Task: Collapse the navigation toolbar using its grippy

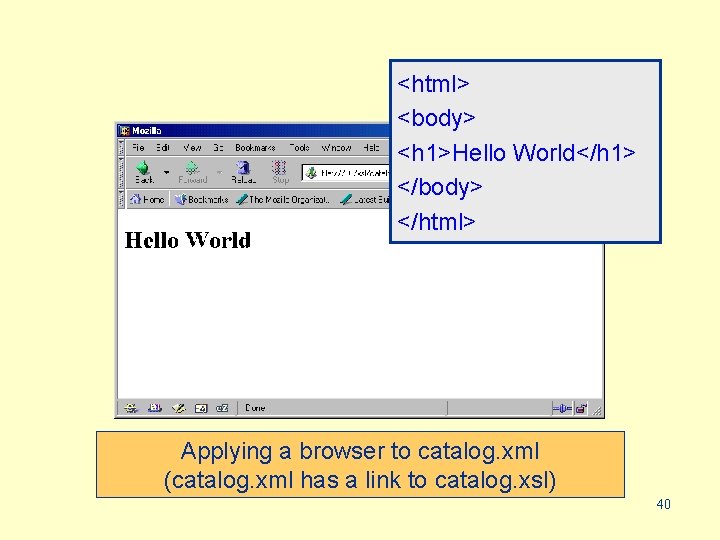Action: tap(121, 173)
